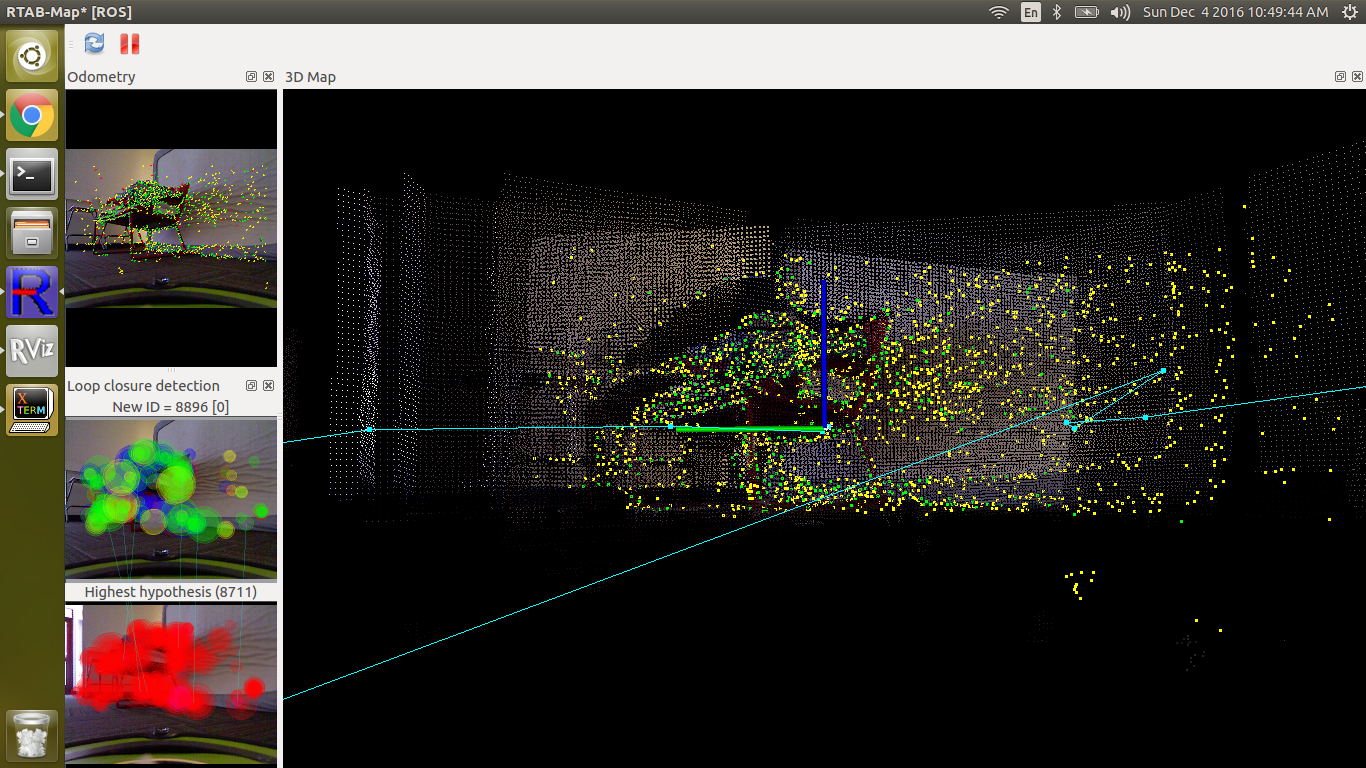
Task: Float the Loop closure detection panel
Action: coord(252,386)
